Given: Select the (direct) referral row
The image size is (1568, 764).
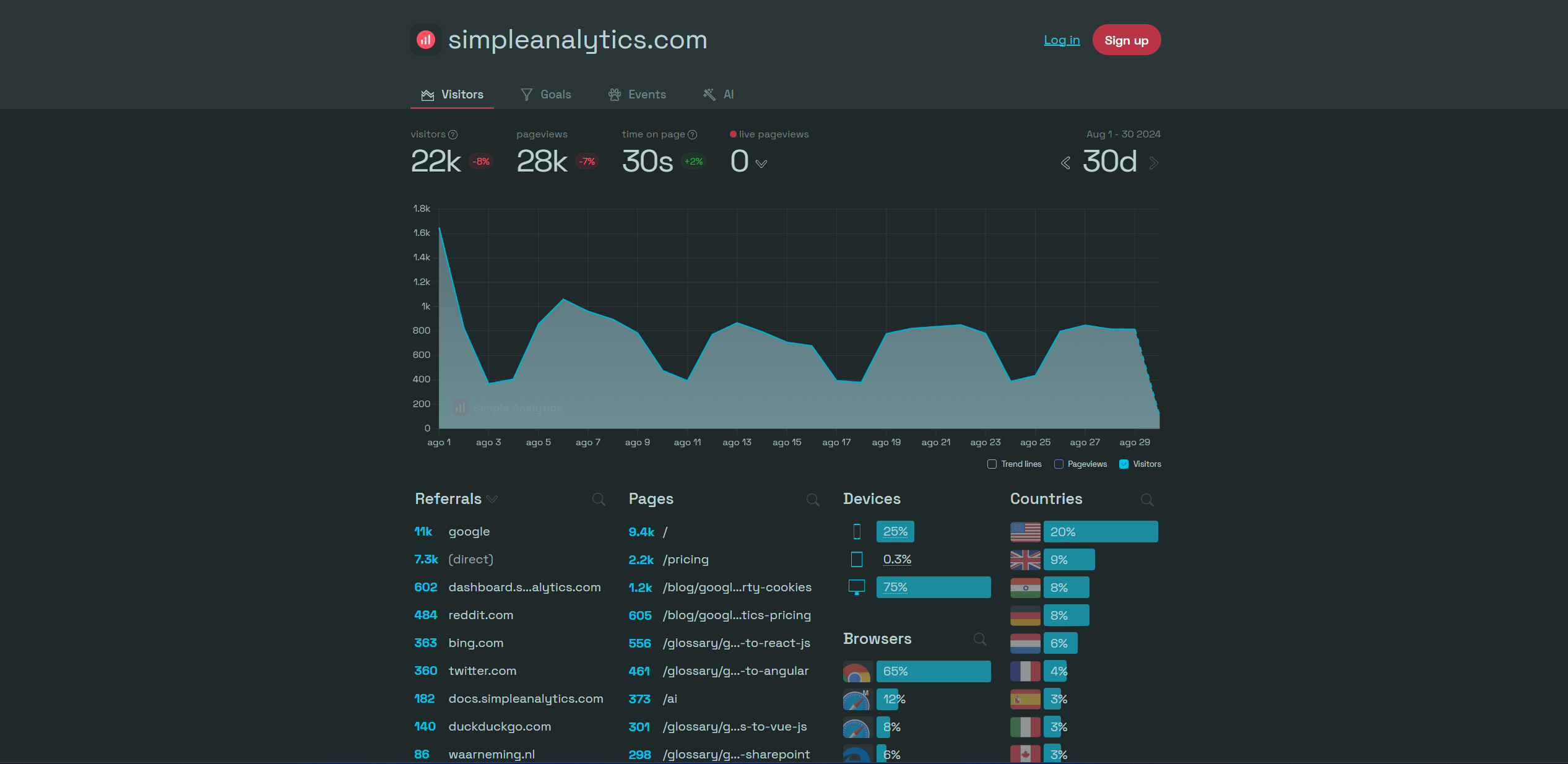Looking at the screenshot, I should point(510,560).
